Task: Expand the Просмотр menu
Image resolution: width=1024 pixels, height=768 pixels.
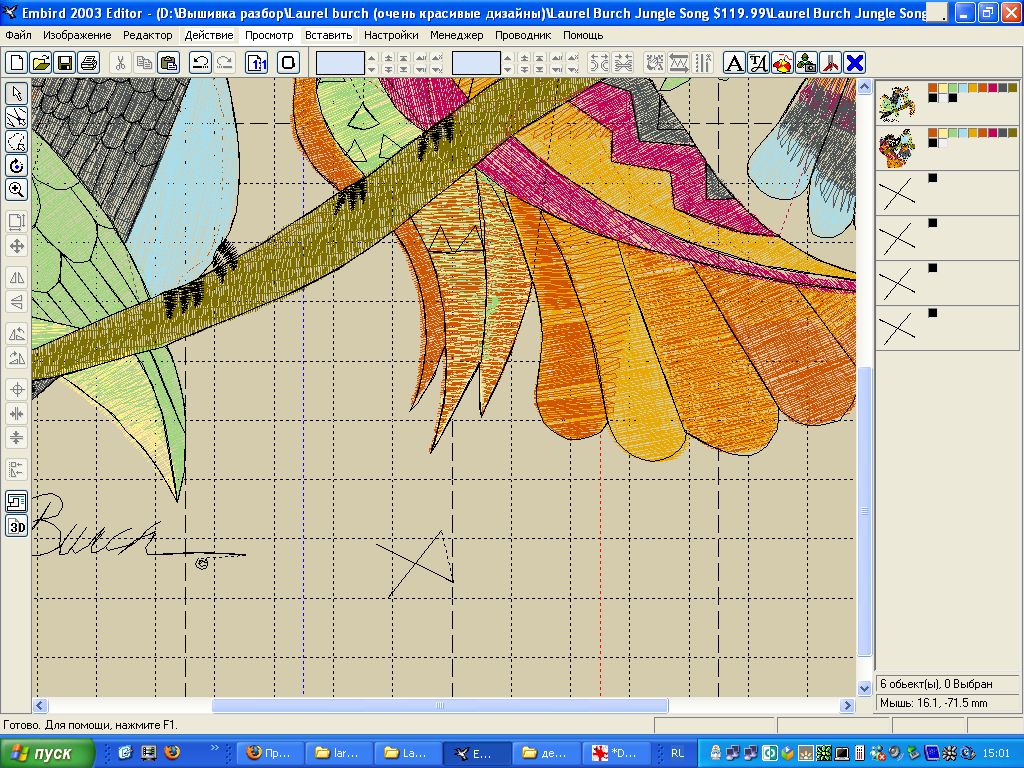Action: coord(269,35)
